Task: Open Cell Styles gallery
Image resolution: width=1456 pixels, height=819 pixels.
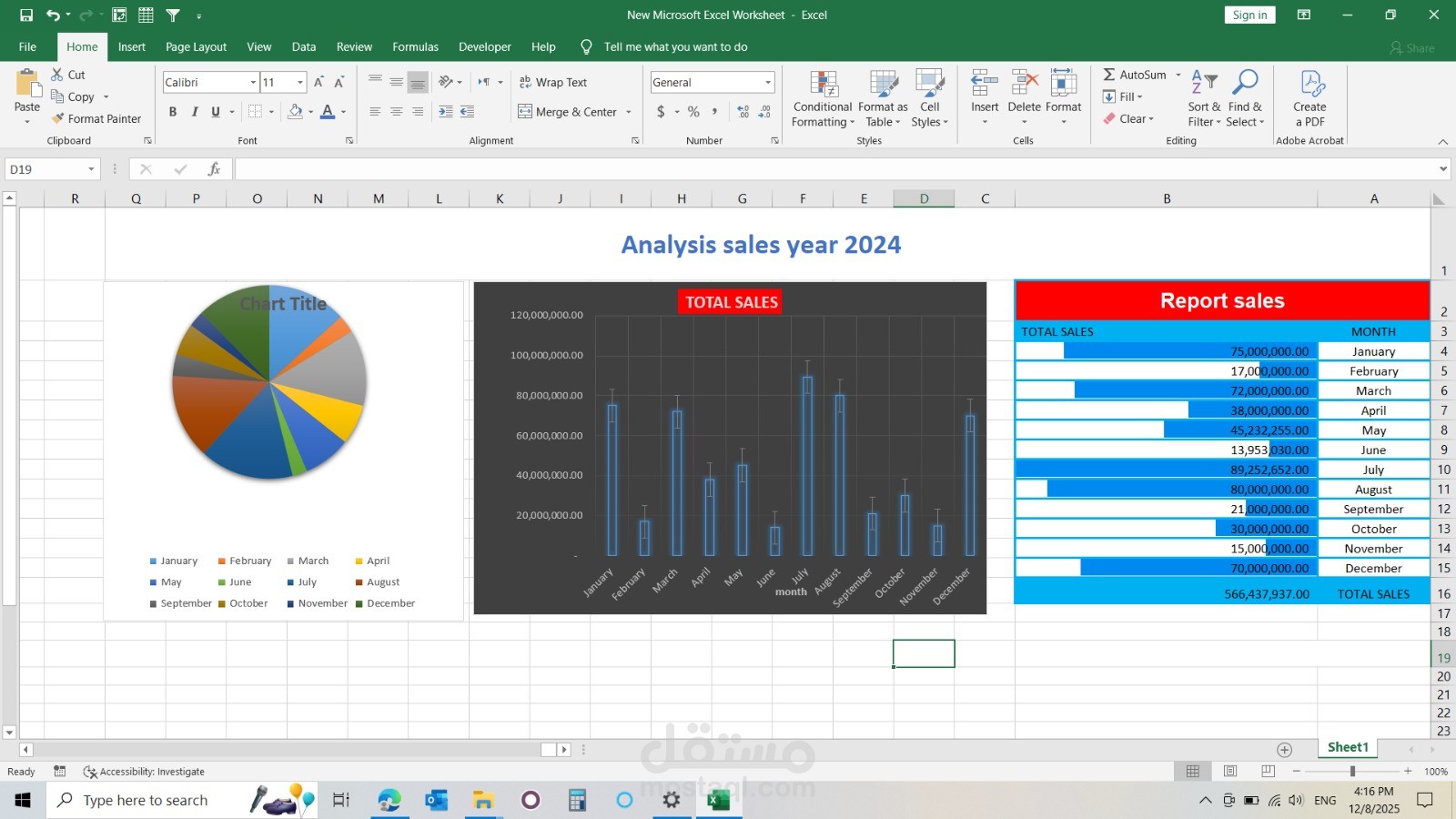Action: pos(929,98)
